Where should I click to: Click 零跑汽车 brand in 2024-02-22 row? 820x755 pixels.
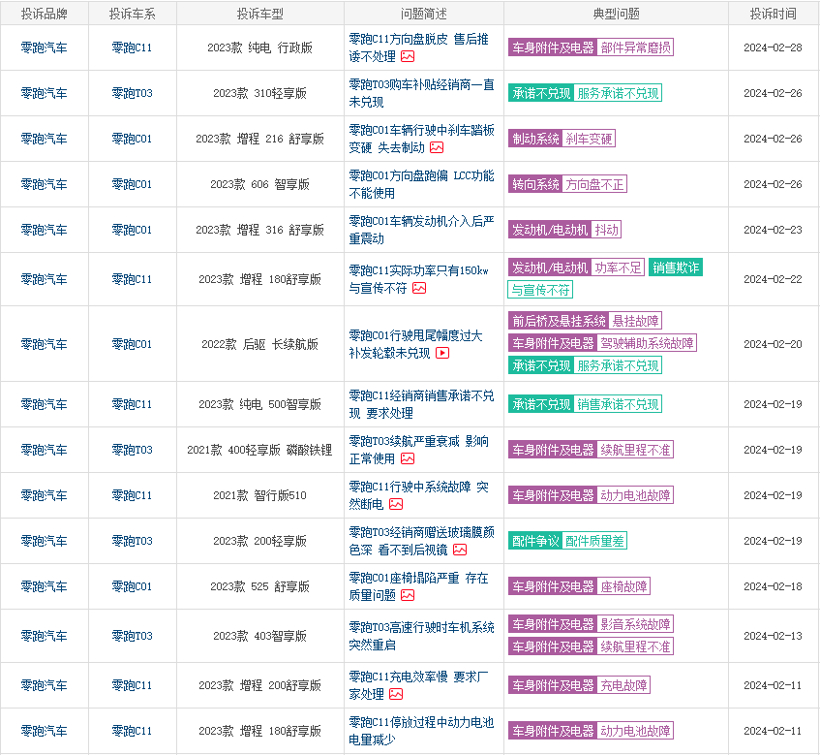click(x=44, y=279)
